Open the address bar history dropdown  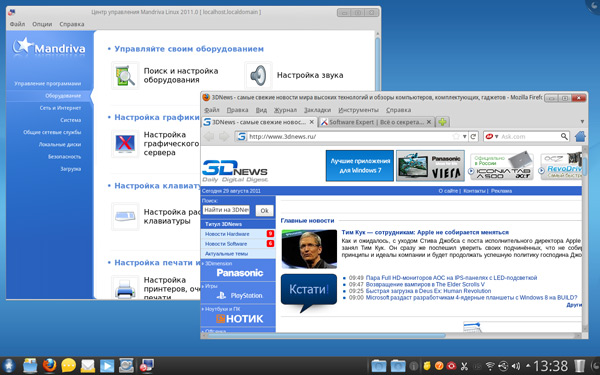(x=465, y=137)
